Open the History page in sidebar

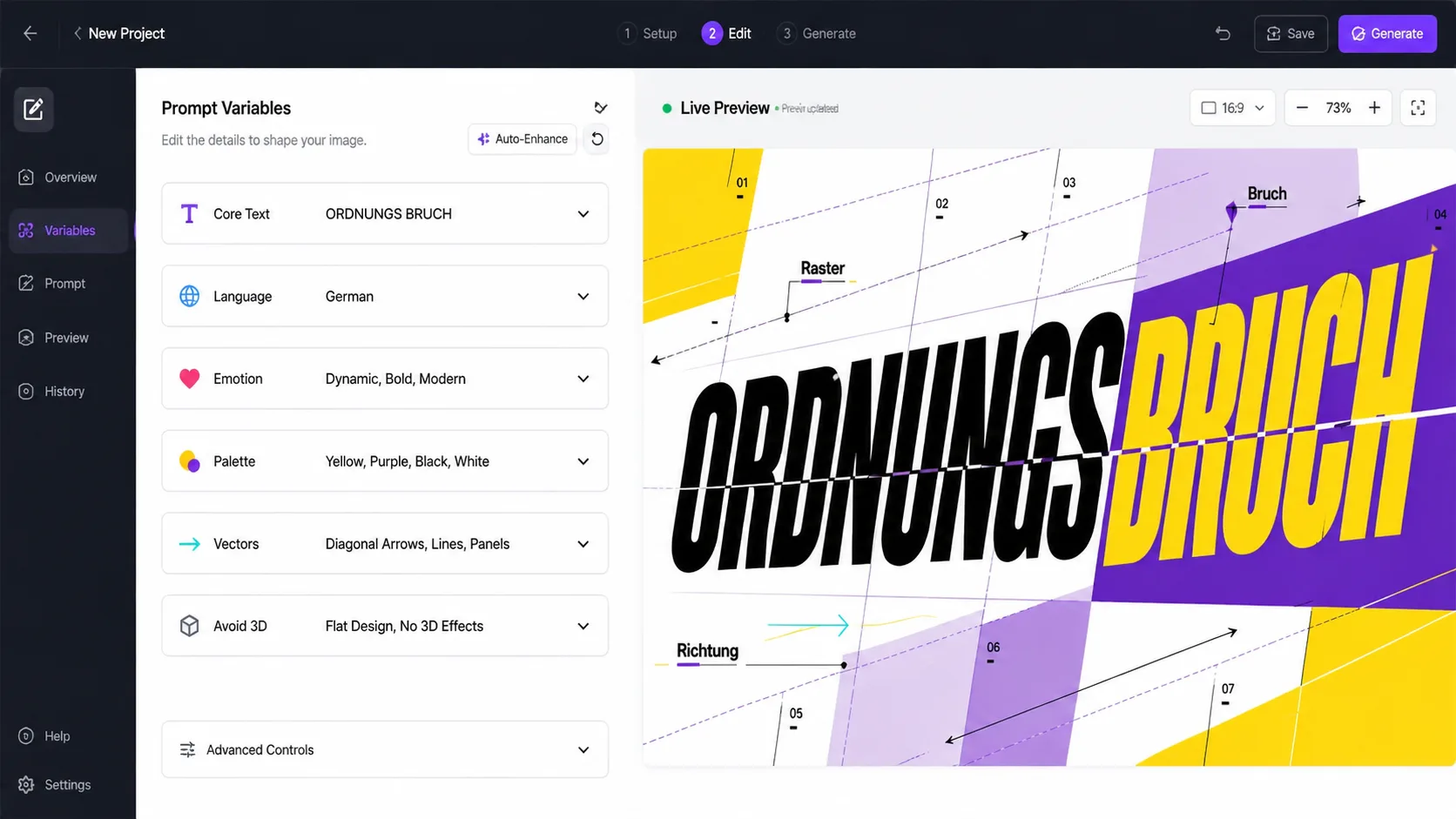point(64,392)
